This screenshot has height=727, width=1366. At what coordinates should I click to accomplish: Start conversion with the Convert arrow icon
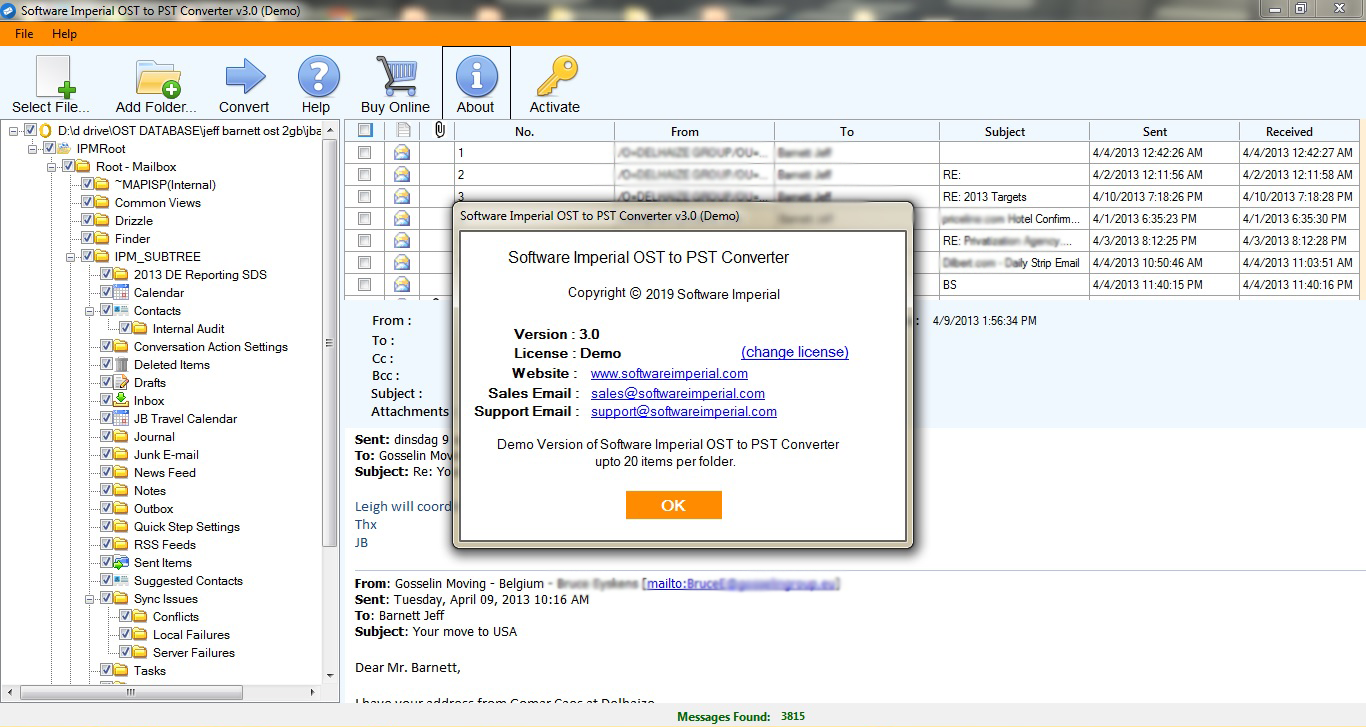[x=244, y=77]
